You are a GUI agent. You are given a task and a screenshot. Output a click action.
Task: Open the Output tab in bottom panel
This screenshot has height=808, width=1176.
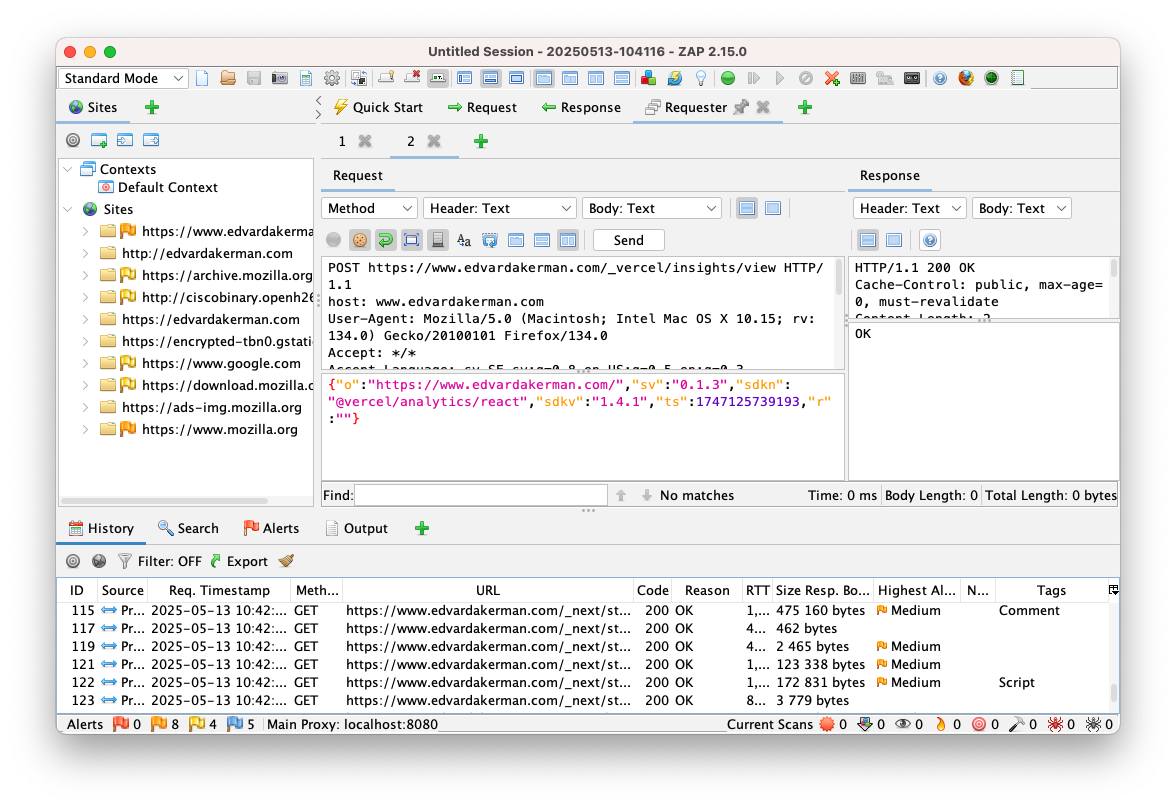357,529
